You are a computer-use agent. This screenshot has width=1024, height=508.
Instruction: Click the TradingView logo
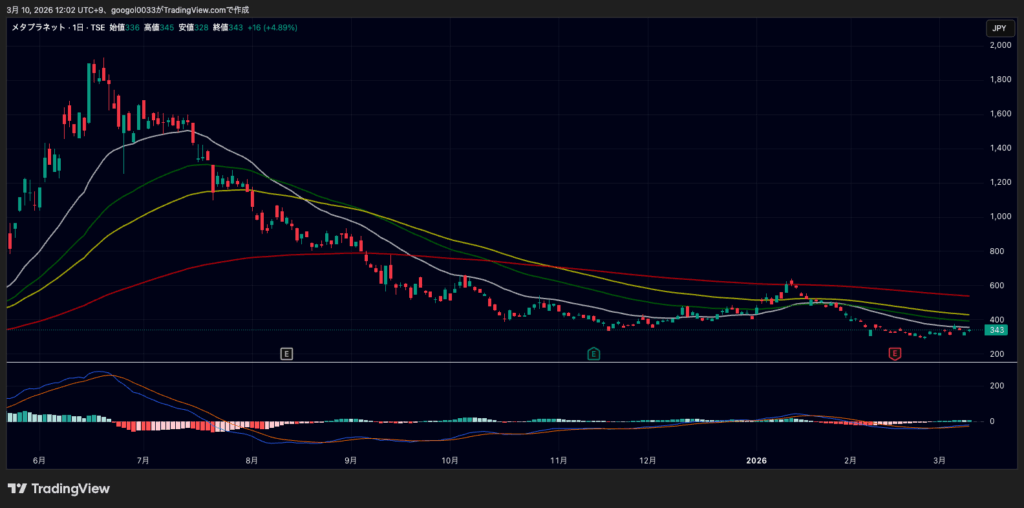pos(58,489)
